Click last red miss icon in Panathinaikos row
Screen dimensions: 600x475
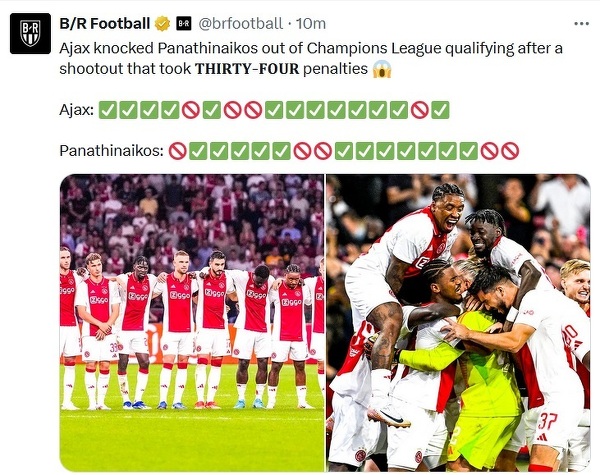pos(510,151)
